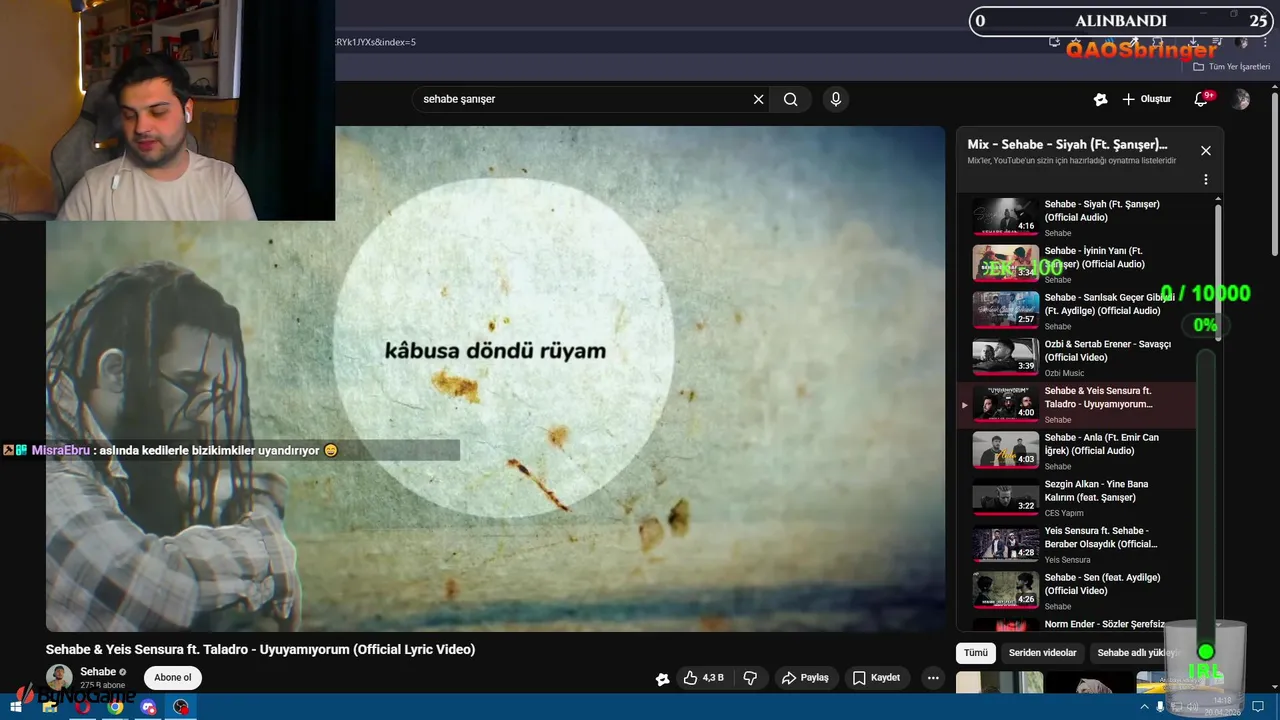This screenshot has width=1280, height=720.
Task: Play 'Sehabe - Anla (Ft. Emir Can İğrek)'
Action: pyautogui.click(x=1076, y=451)
